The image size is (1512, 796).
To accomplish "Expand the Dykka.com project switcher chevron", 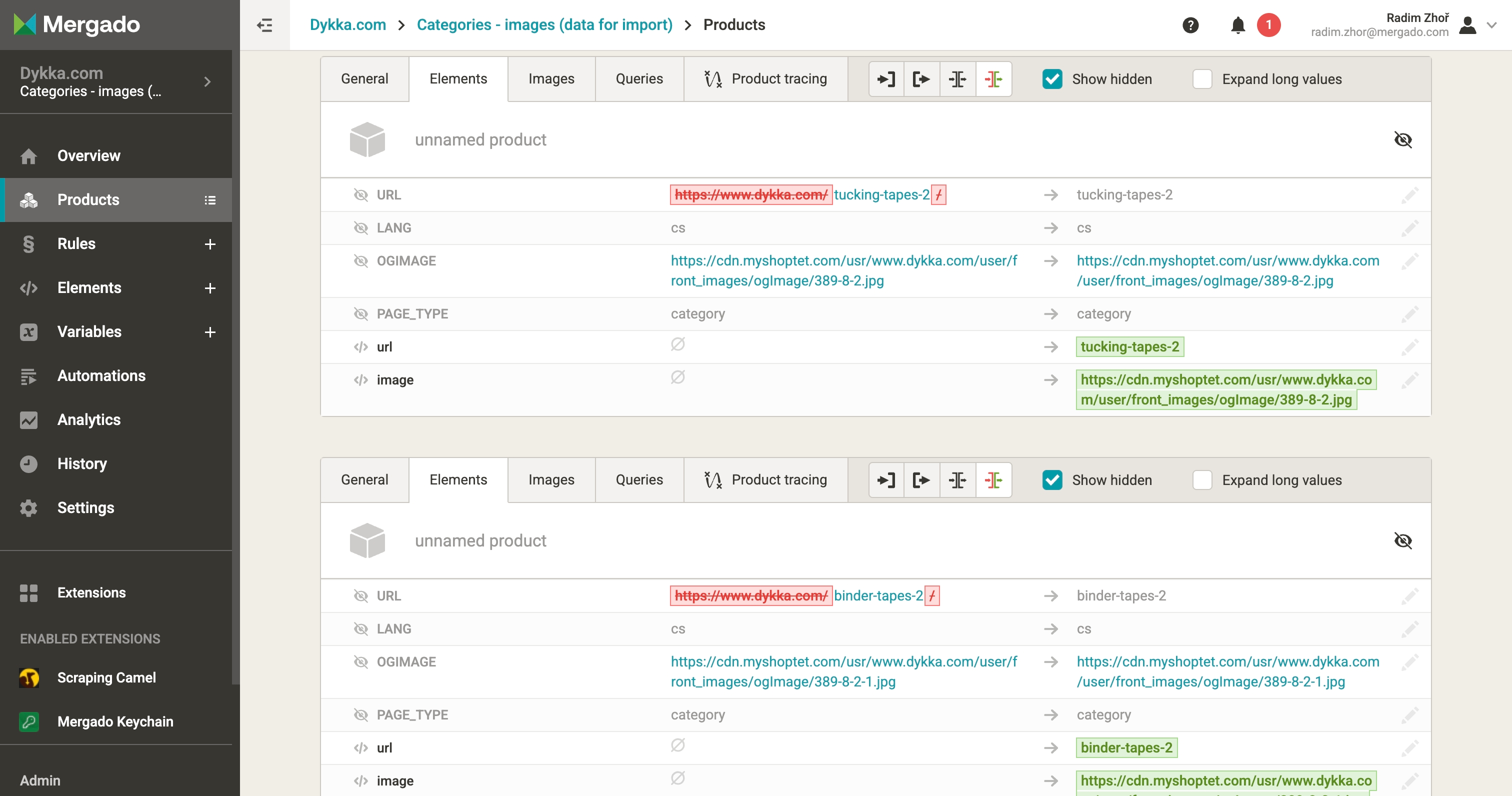I will tap(207, 81).
